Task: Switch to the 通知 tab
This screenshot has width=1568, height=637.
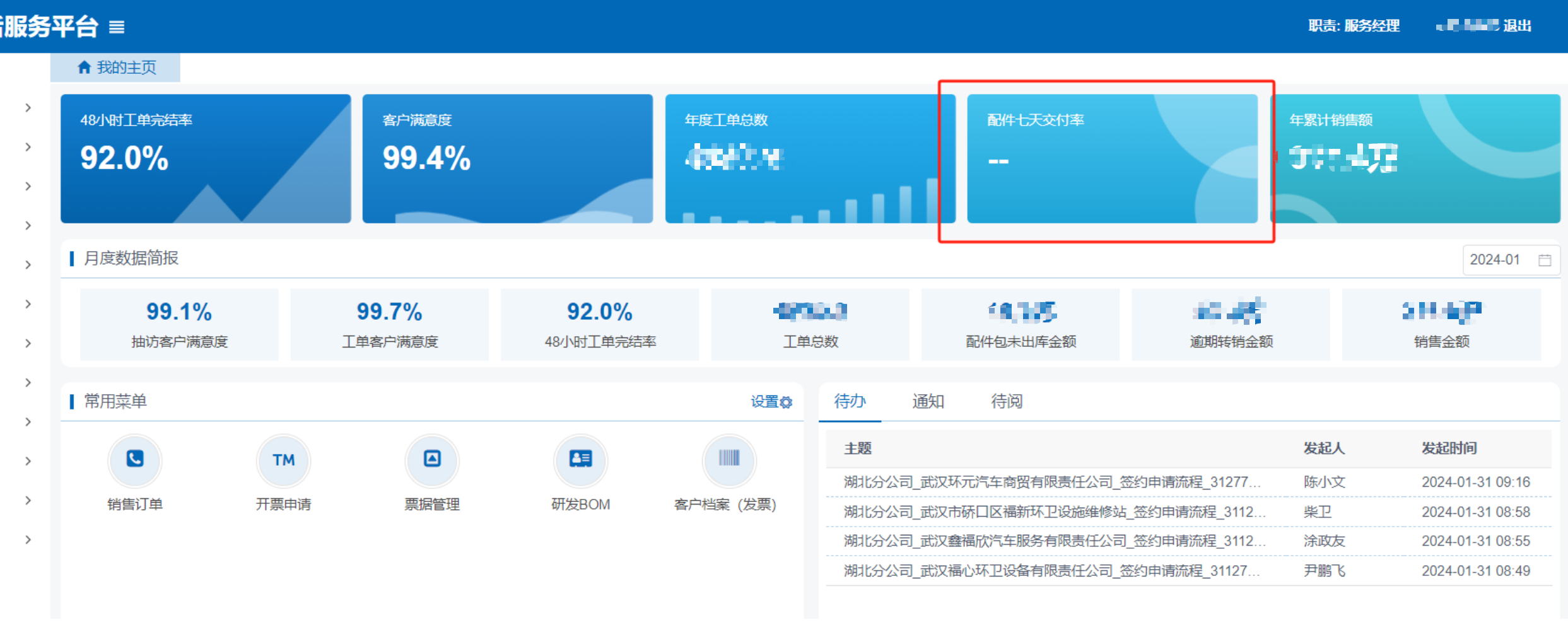Action: tap(928, 401)
